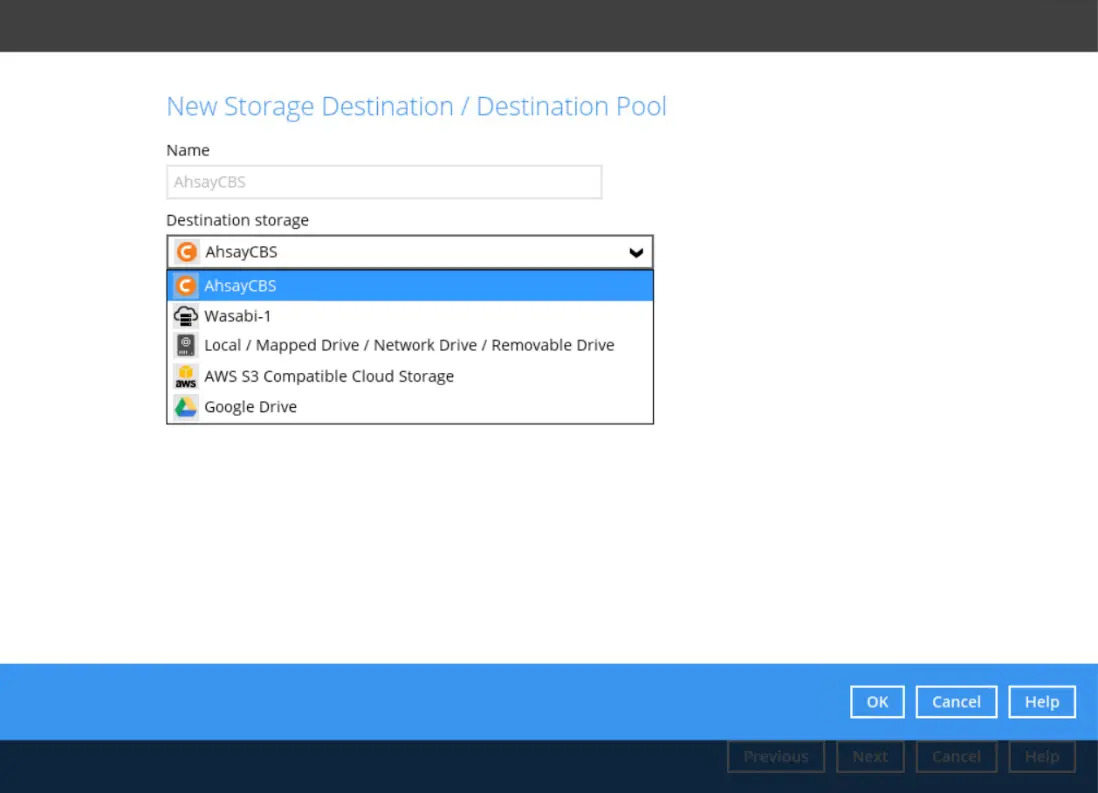Choose Wasabi-1 from the destination list
The image size is (1098, 793).
point(238,316)
